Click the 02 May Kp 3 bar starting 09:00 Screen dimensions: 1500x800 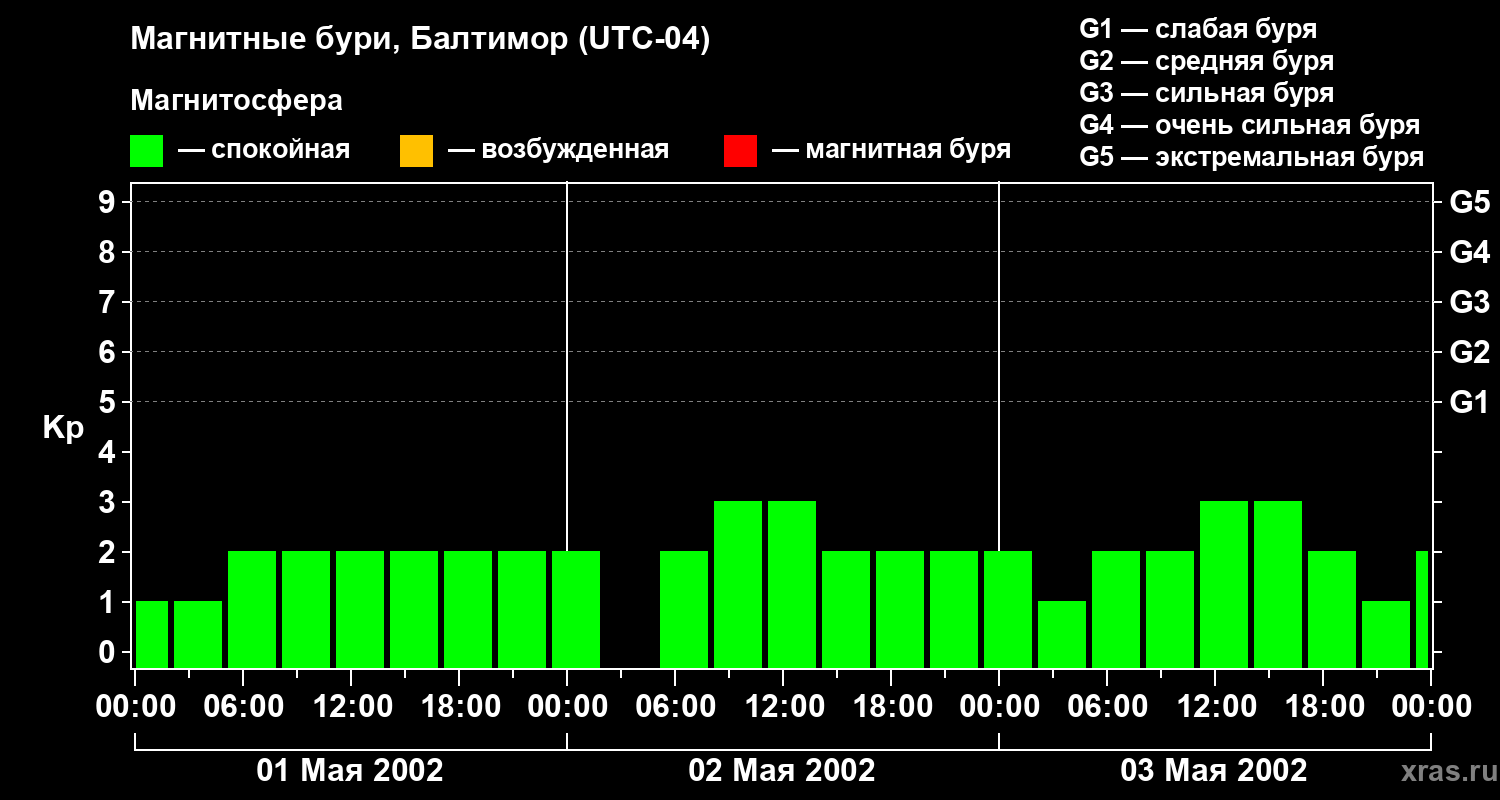tap(738, 584)
